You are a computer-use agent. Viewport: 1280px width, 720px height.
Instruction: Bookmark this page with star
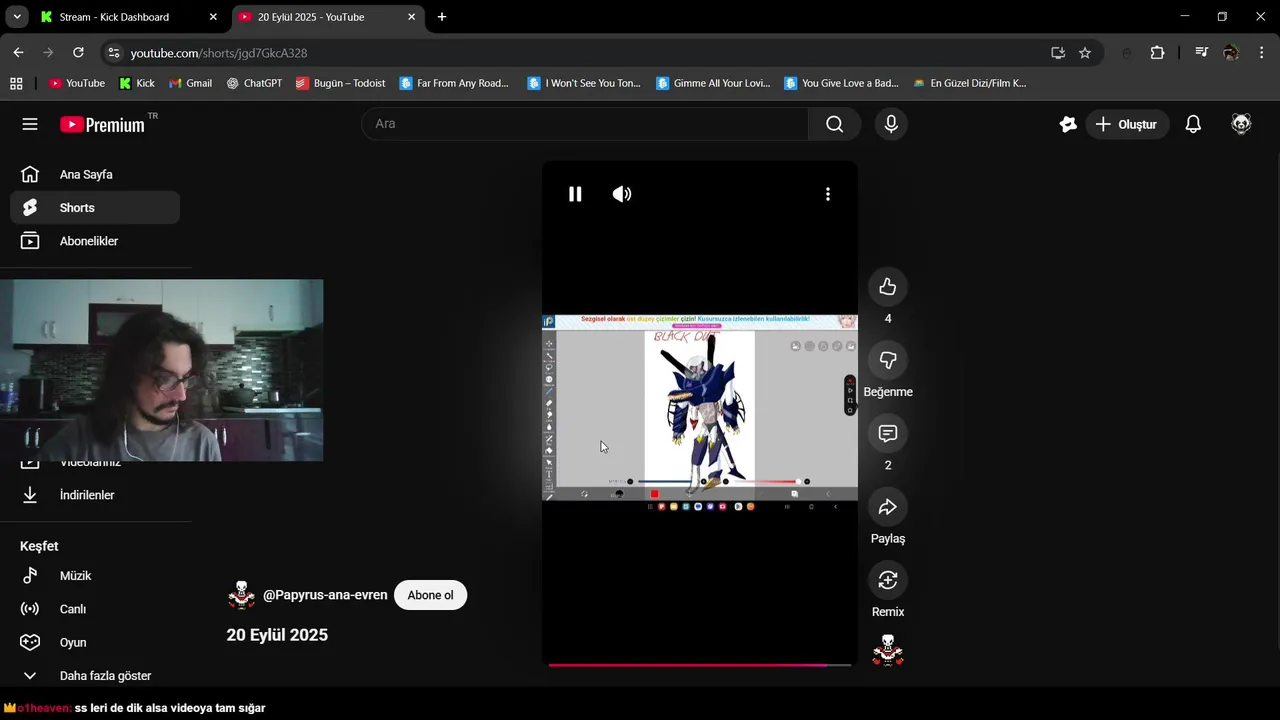(x=1085, y=53)
